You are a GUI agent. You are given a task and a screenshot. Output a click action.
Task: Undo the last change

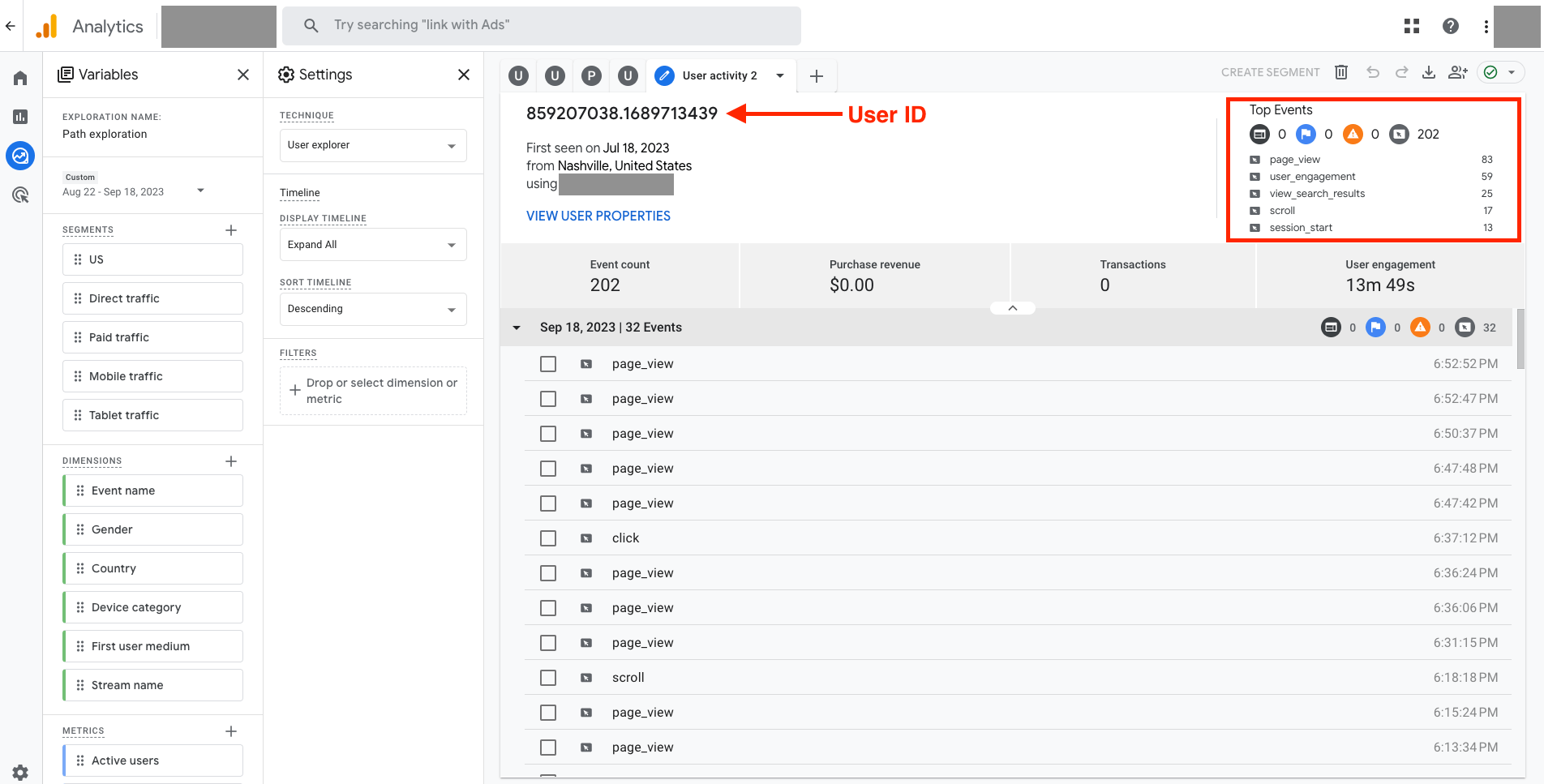pos(1372,72)
